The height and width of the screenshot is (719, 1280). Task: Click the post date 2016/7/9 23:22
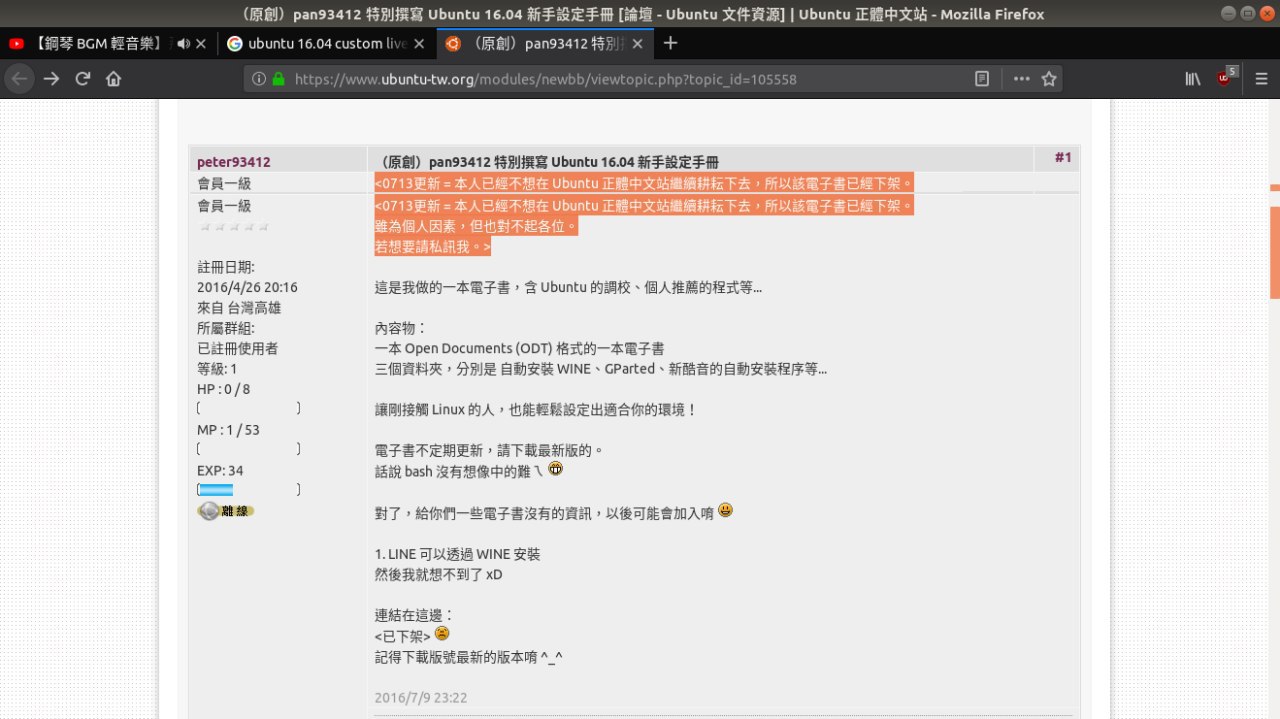click(x=421, y=698)
